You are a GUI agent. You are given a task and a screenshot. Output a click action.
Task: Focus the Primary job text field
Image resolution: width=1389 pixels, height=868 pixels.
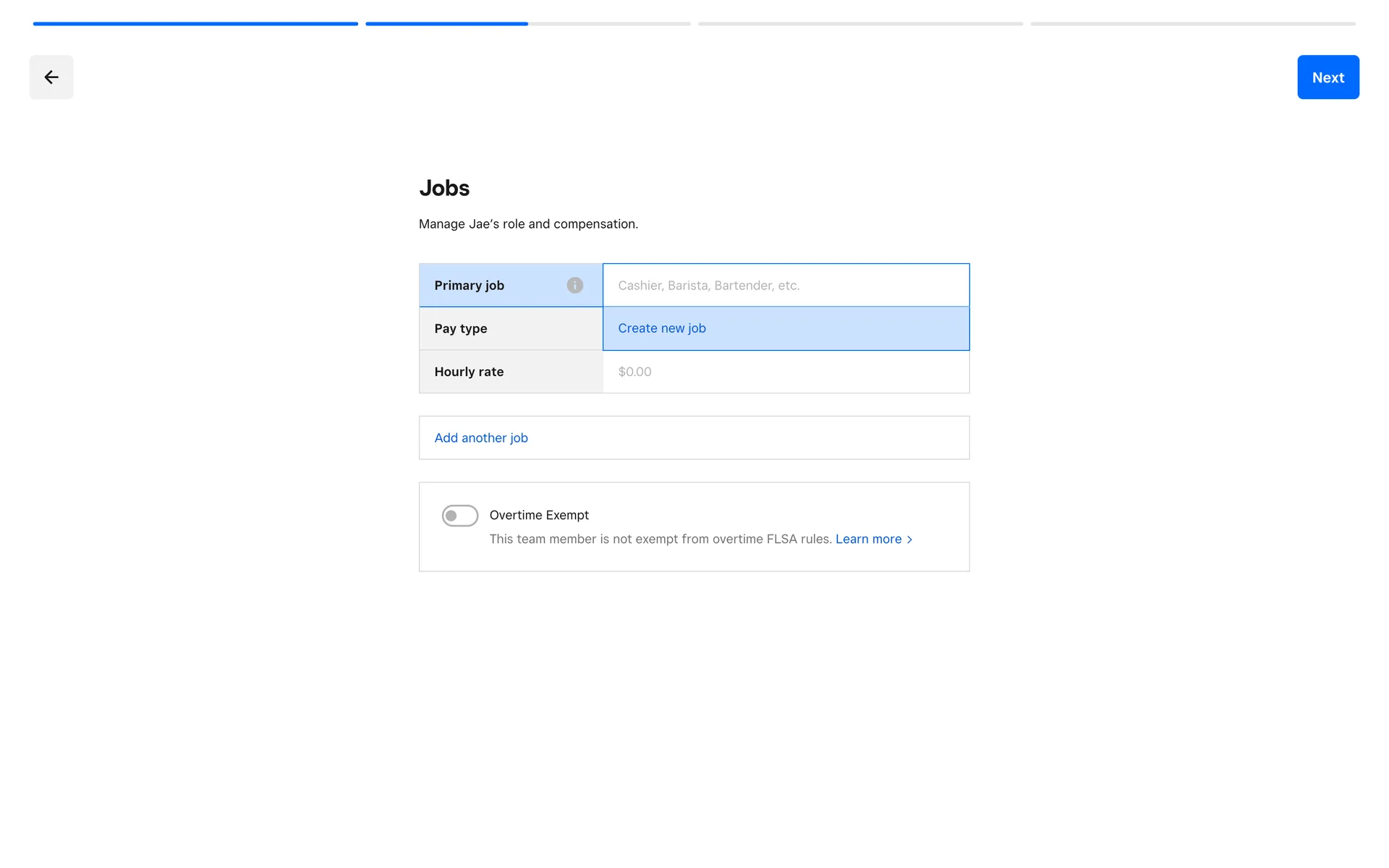[786, 285]
